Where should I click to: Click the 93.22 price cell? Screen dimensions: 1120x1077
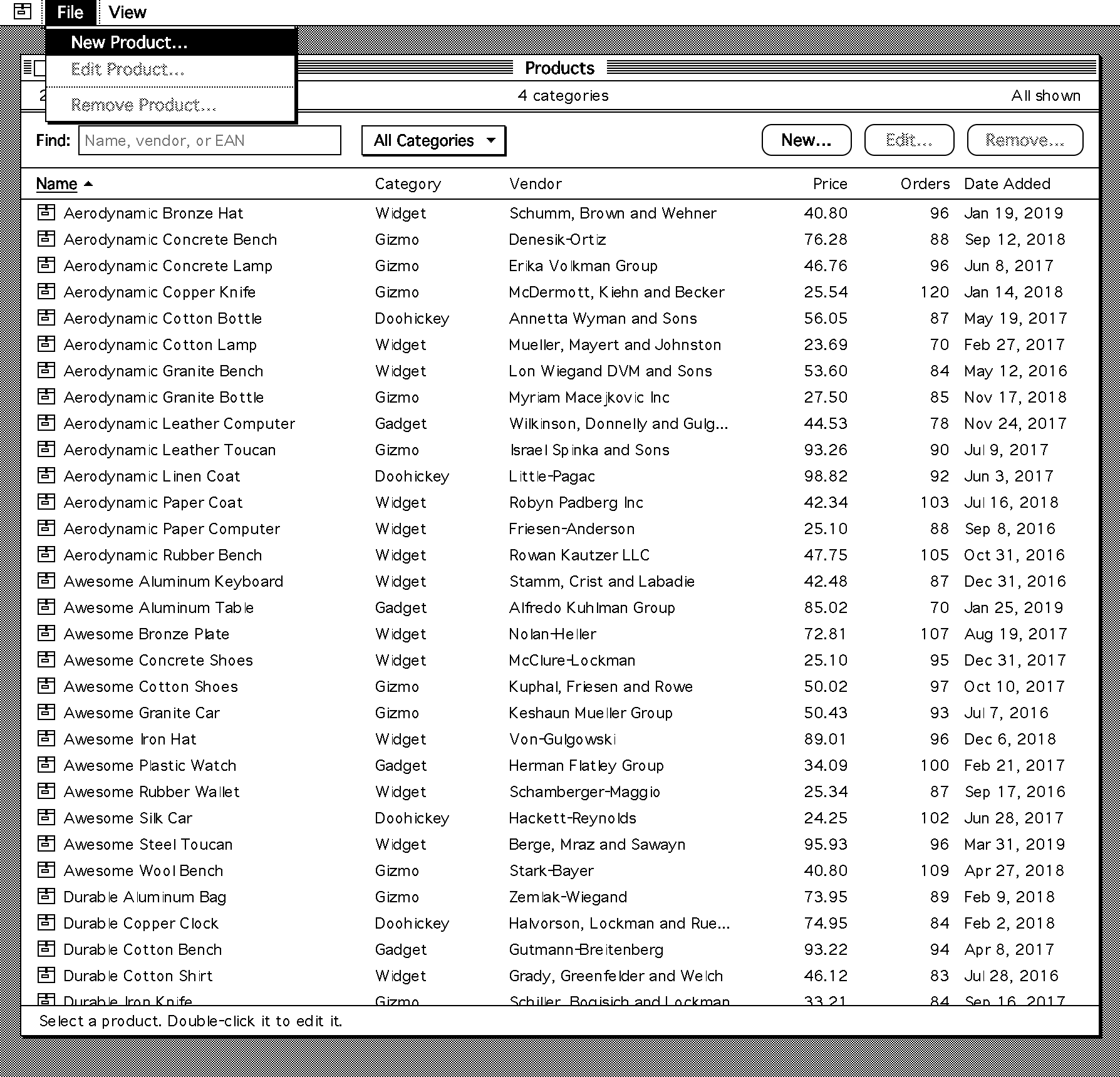(826, 949)
